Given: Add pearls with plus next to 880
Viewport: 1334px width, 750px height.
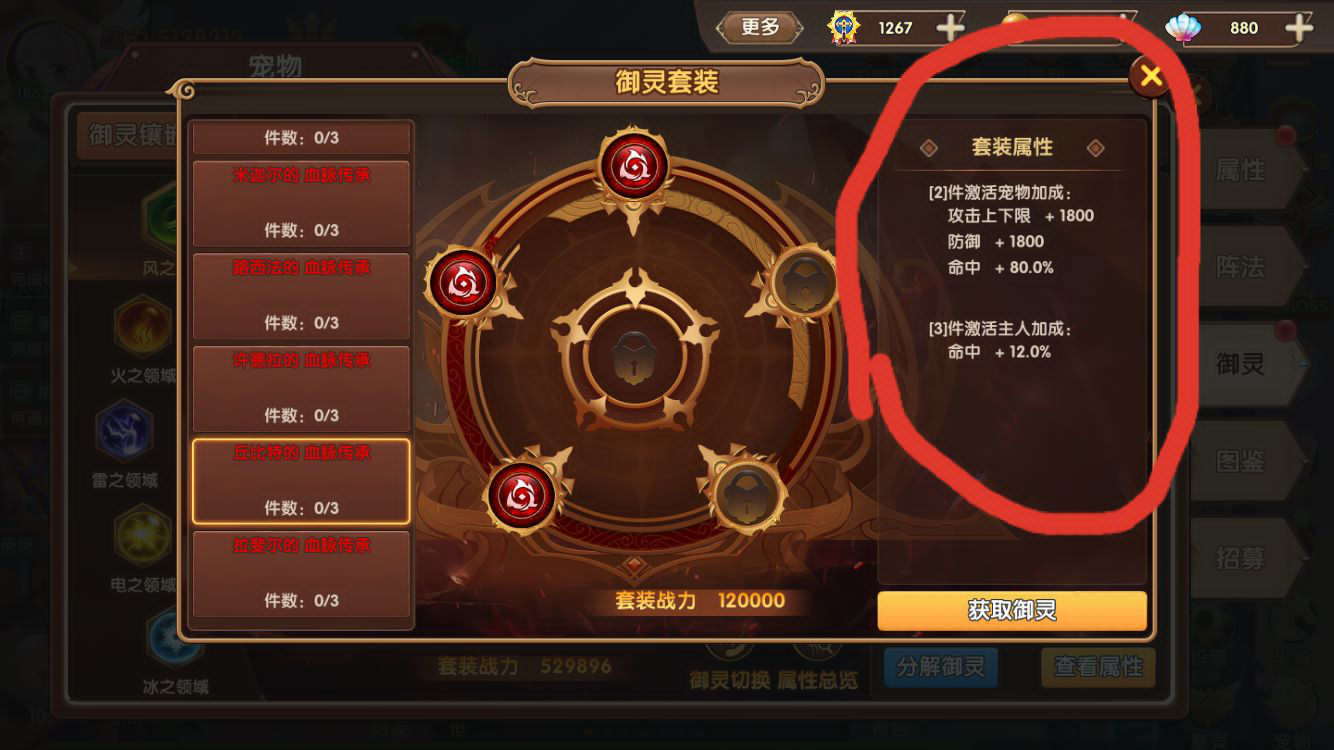Looking at the screenshot, I should 1298,28.
